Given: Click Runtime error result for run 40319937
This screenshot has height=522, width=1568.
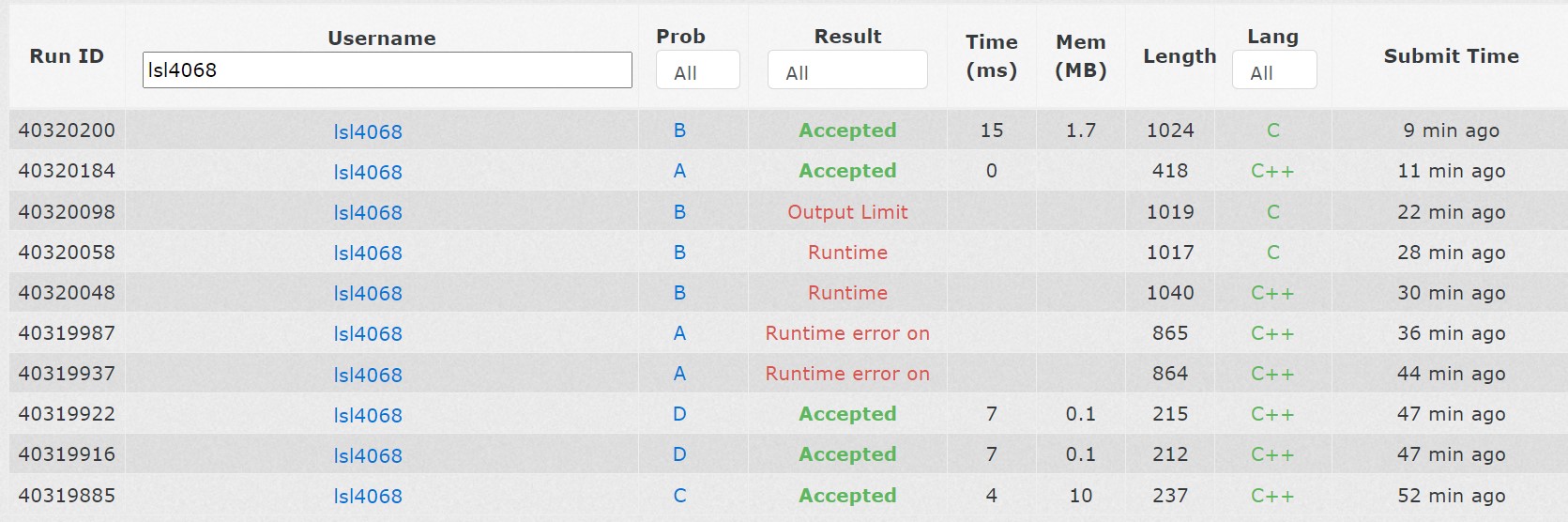Looking at the screenshot, I should coord(847,374).
